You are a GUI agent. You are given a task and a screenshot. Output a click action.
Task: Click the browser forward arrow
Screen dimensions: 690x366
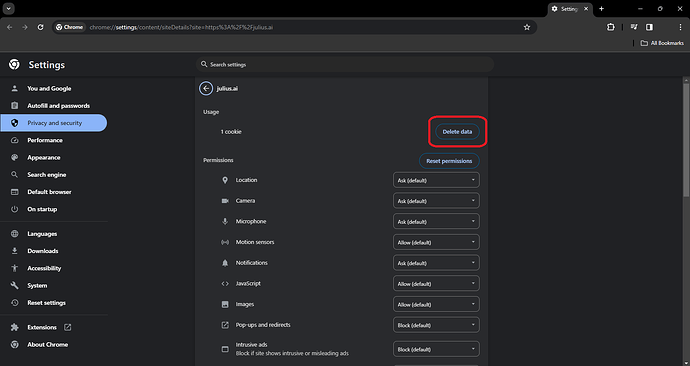click(x=25, y=27)
